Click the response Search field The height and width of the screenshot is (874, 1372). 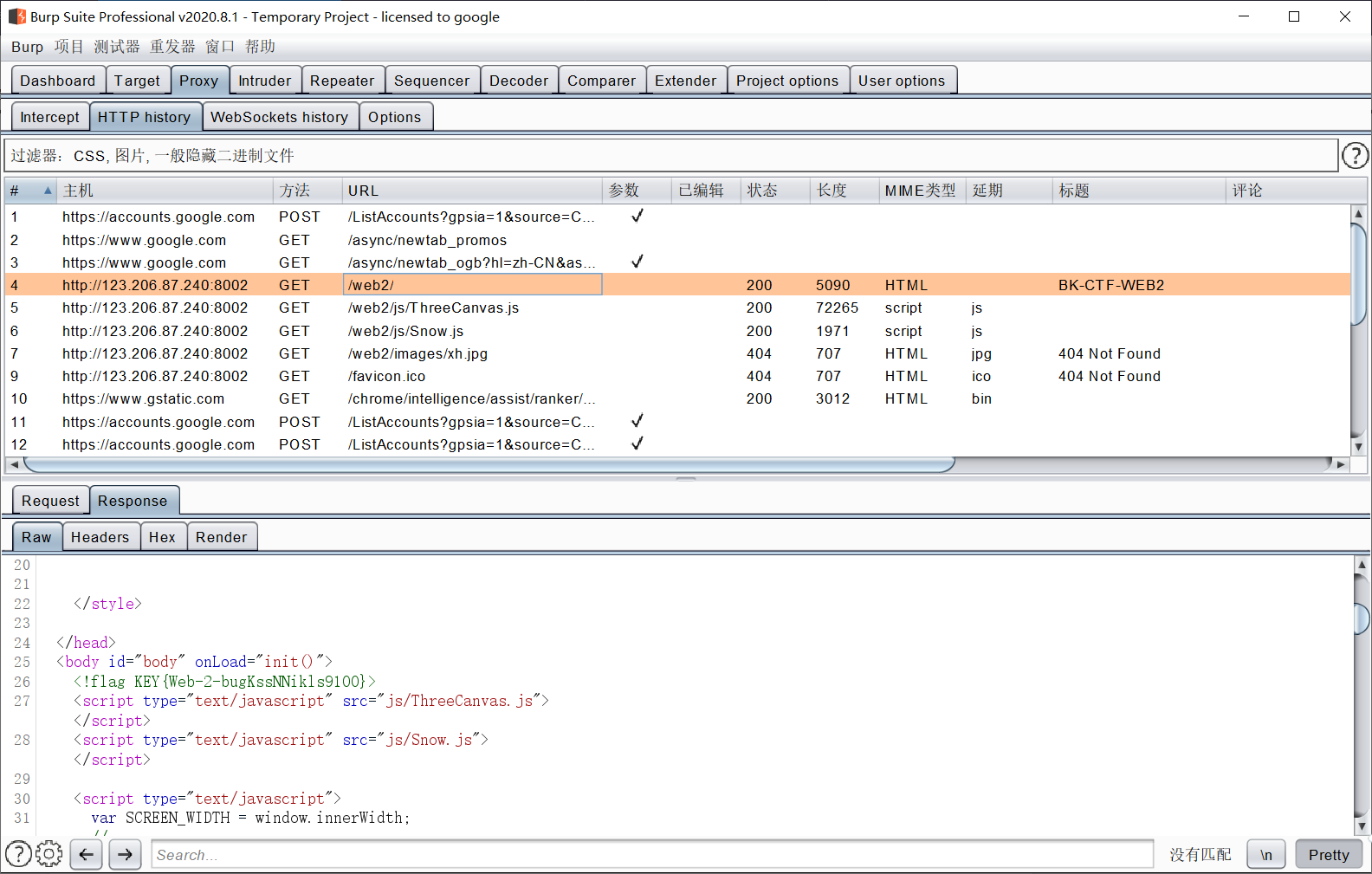pyautogui.click(x=652, y=854)
